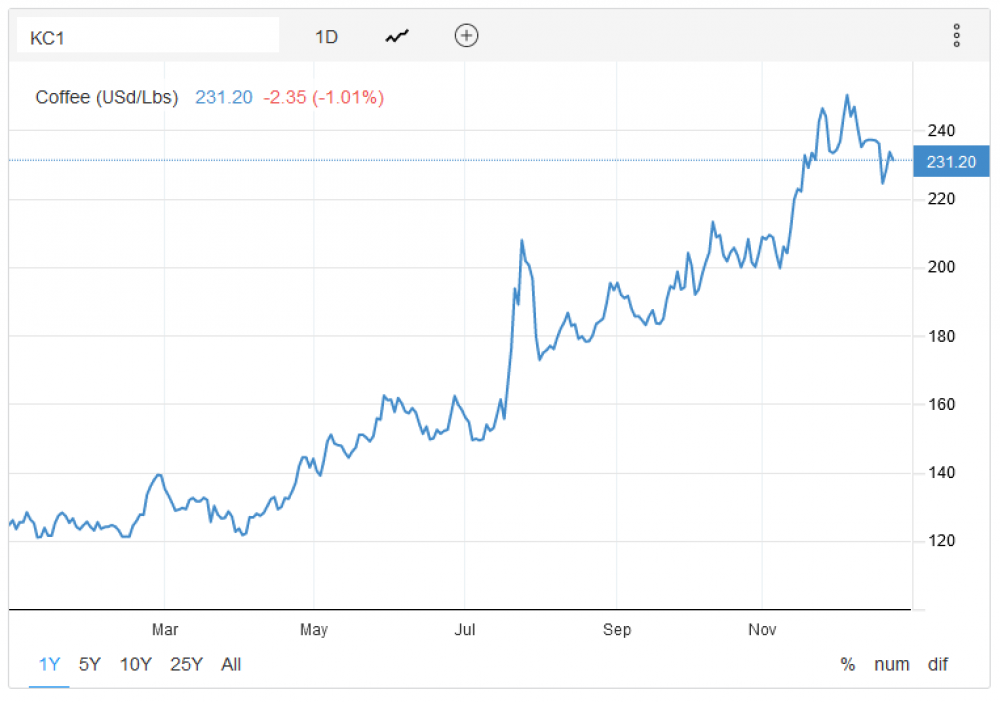Click the Jul marker on time axis

[465, 630]
